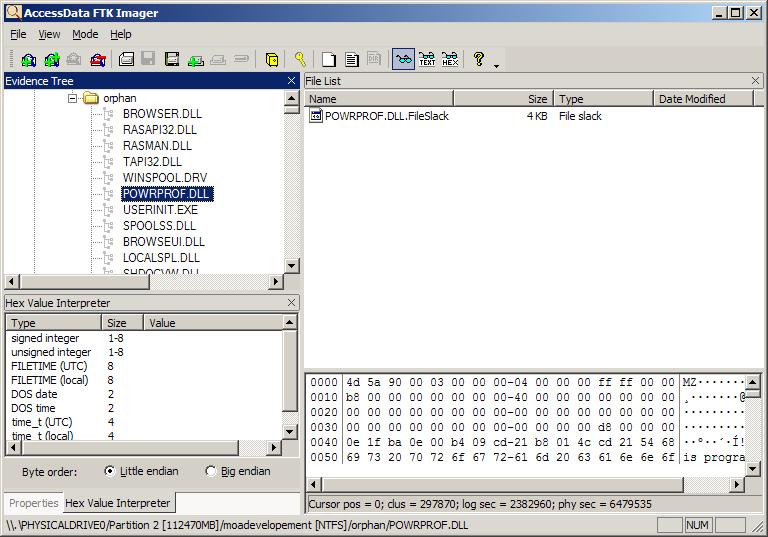768x537 pixels.
Task: Click the FILETIME (UTC) interpreter row
Action: click(x=145, y=366)
